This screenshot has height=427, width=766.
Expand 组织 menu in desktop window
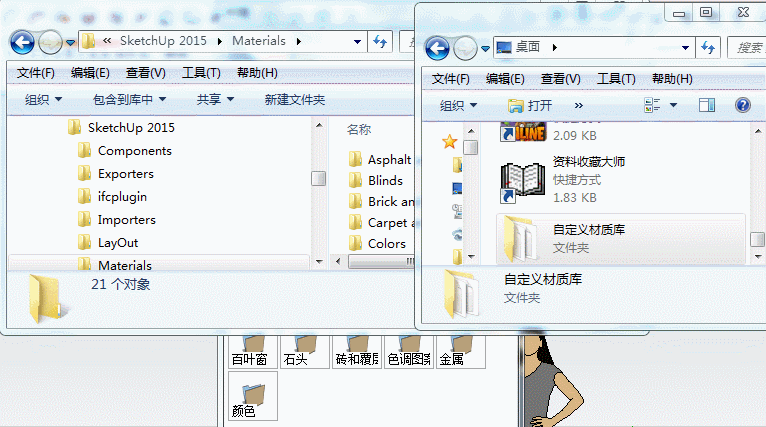[x=458, y=106]
